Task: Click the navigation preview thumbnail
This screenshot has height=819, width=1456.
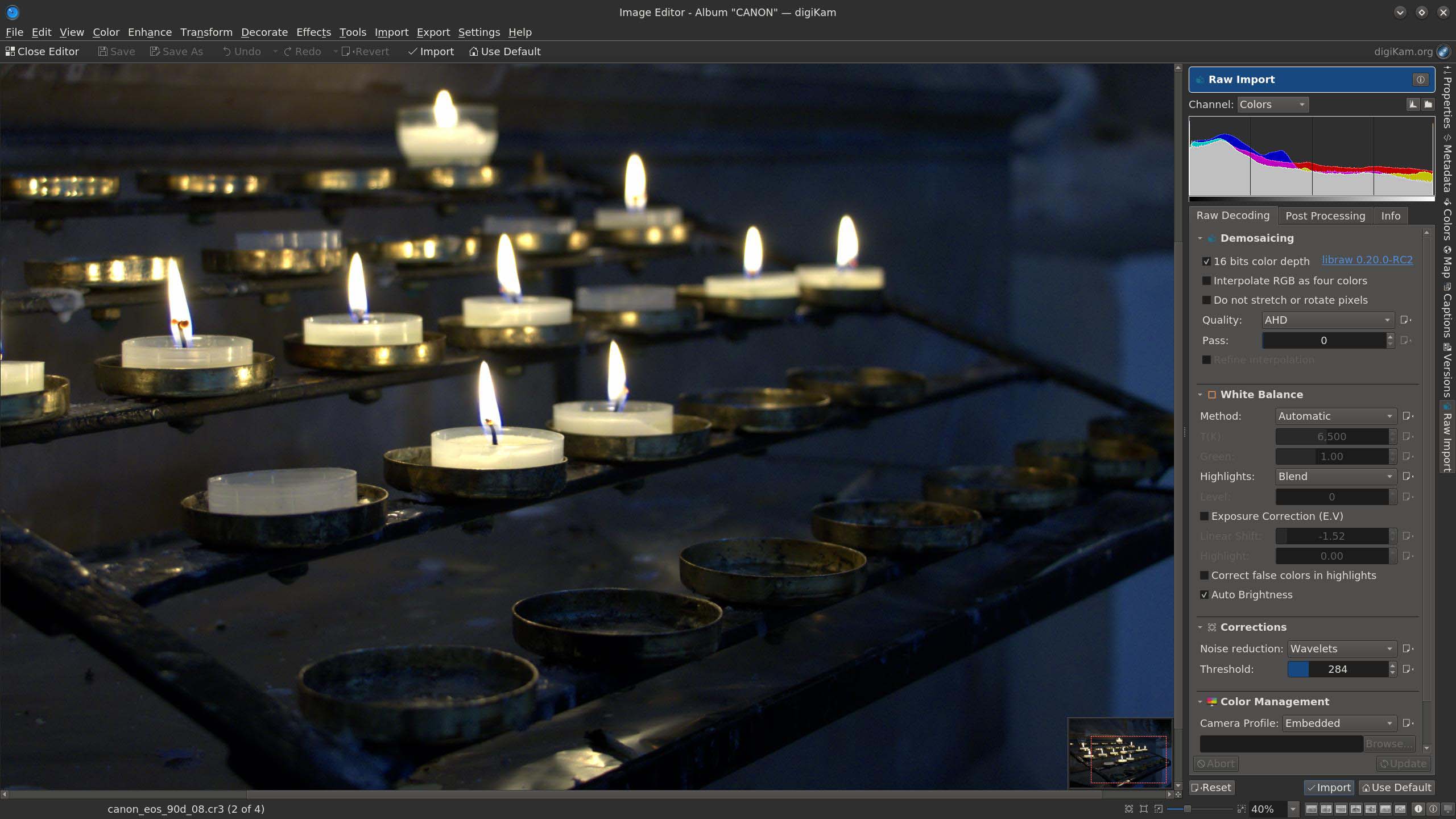Action: (x=1119, y=752)
